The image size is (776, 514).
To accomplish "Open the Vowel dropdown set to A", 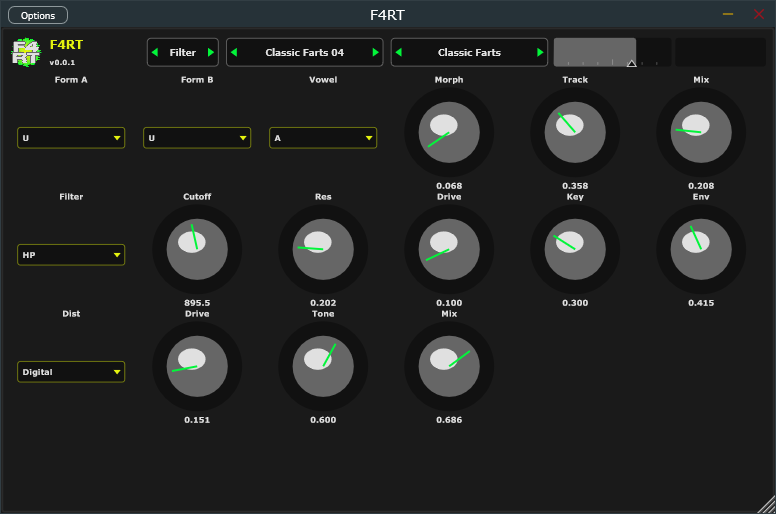I will pyautogui.click(x=323, y=138).
